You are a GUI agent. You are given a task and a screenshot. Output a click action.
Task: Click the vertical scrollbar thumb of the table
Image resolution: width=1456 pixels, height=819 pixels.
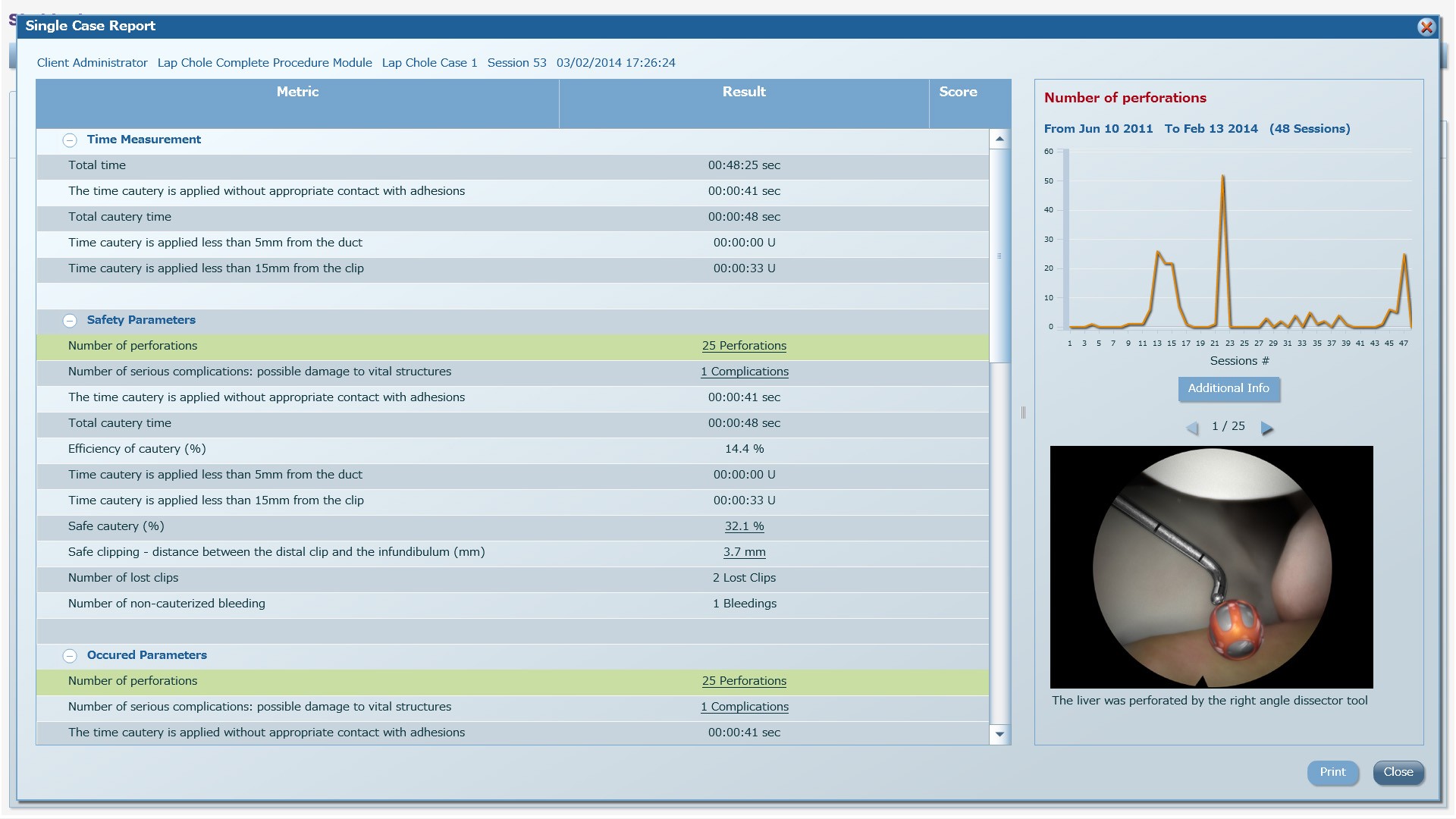999,256
